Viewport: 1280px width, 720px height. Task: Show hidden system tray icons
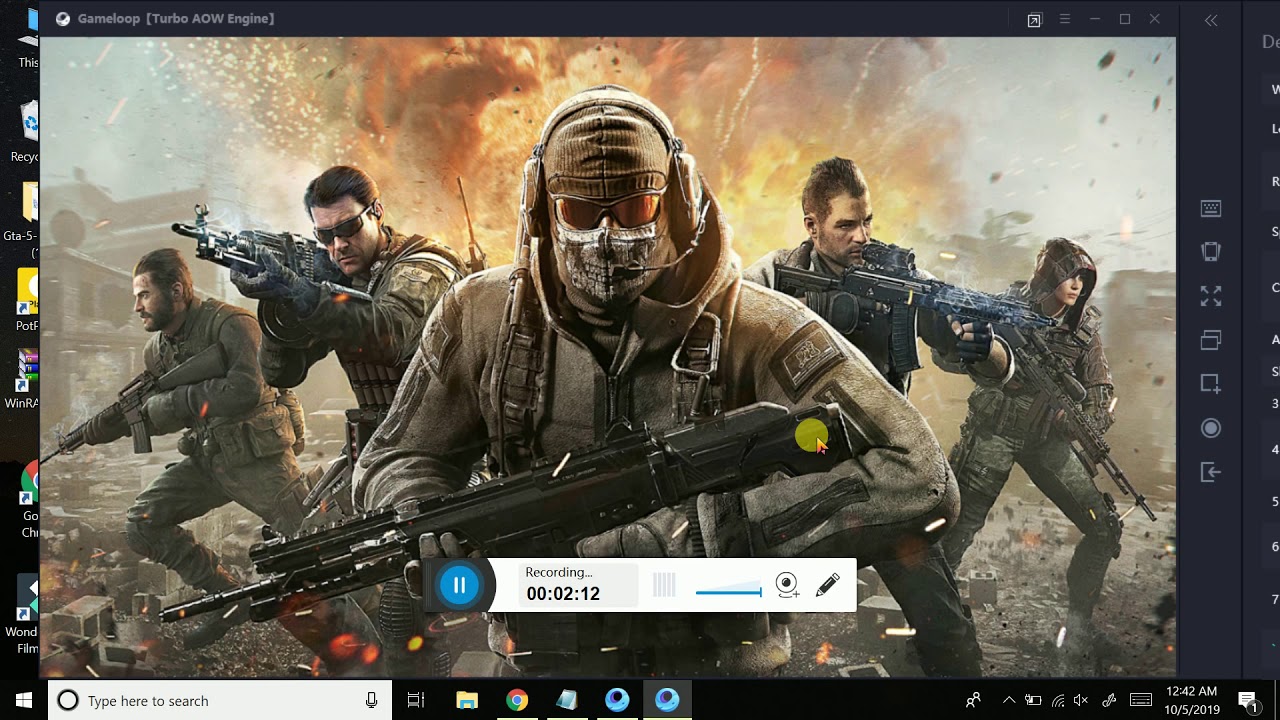pos(1009,701)
